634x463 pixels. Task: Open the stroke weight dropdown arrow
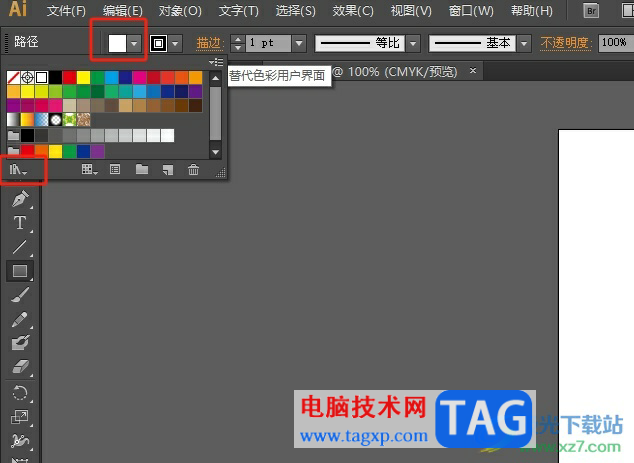299,43
